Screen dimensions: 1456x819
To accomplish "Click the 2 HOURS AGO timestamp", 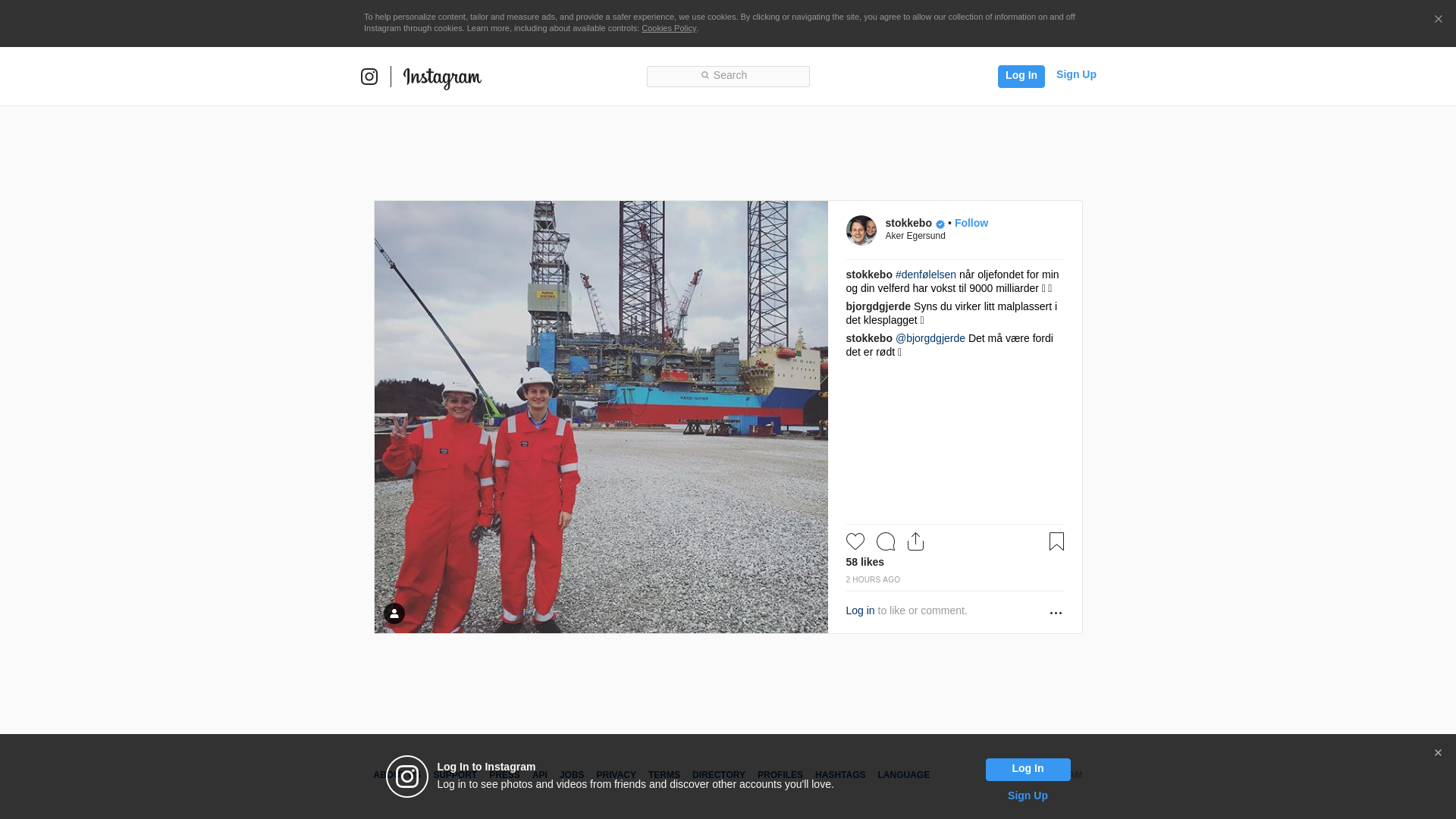I will coord(872,579).
